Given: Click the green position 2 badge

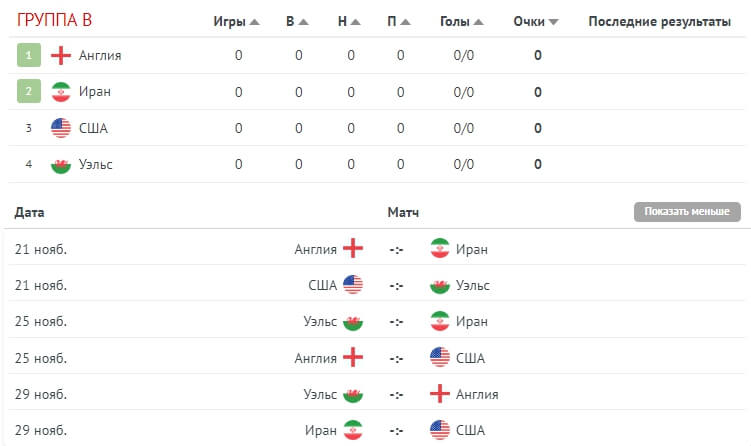Looking at the screenshot, I should pyautogui.click(x=29, y=91).
